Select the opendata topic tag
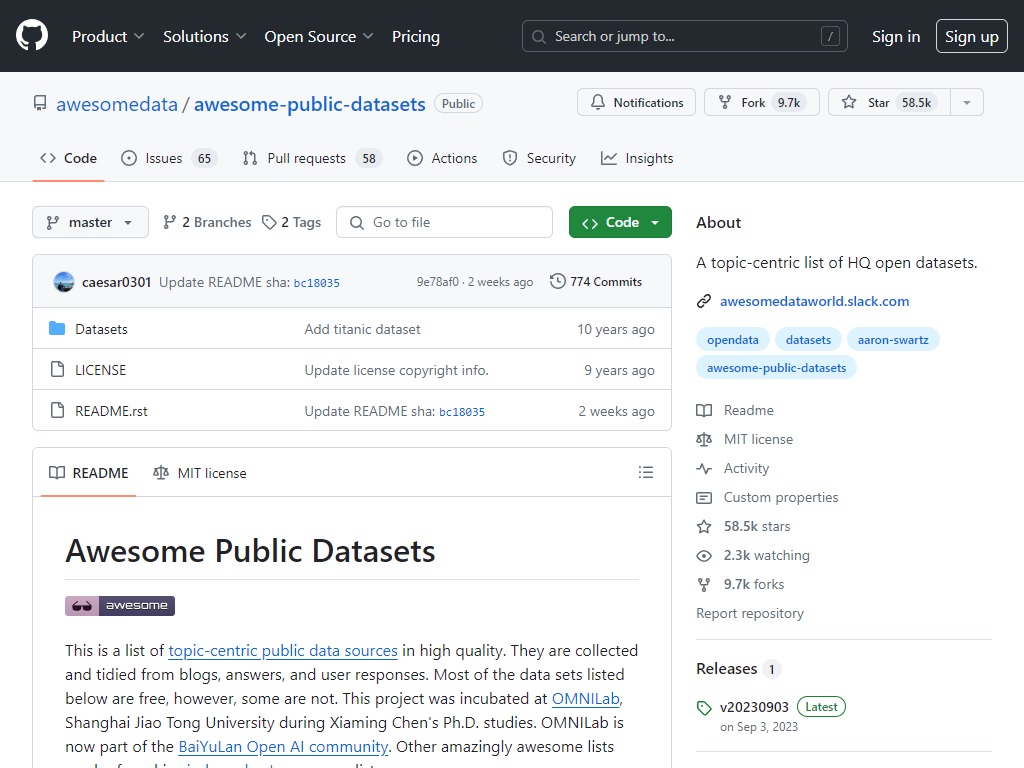This screenshot has height=768, width=1024. [x=733, y=340]
